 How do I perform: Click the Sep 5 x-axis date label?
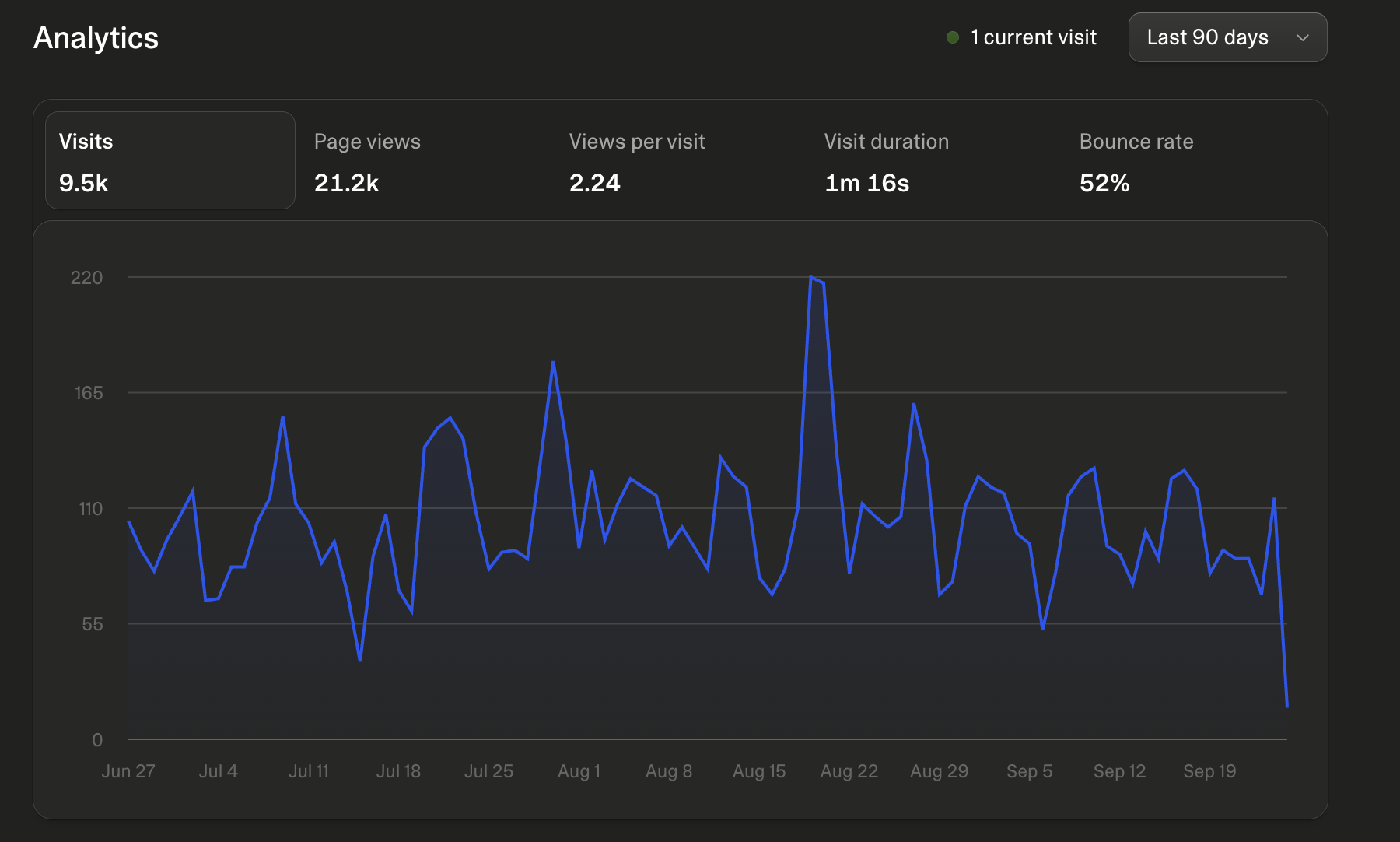(1030, 771)
